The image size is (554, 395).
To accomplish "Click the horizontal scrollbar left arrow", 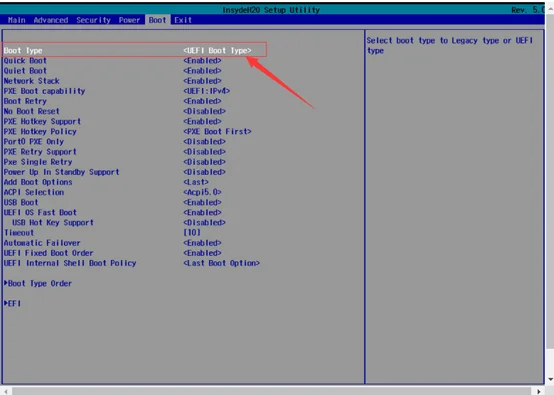I will click(6, 391).
